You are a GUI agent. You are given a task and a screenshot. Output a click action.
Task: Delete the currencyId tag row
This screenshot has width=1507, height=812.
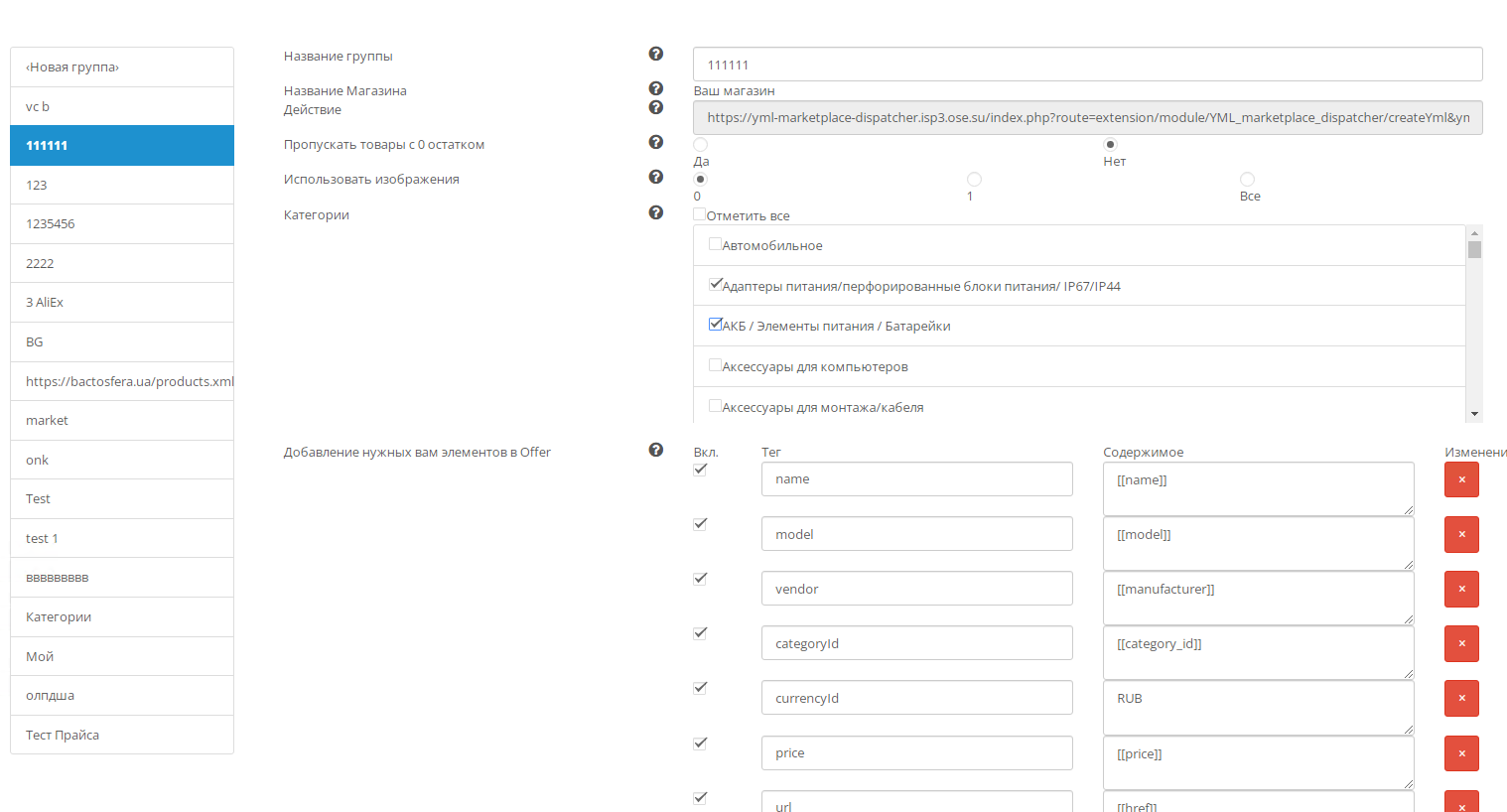click(x=1461, y=698)
